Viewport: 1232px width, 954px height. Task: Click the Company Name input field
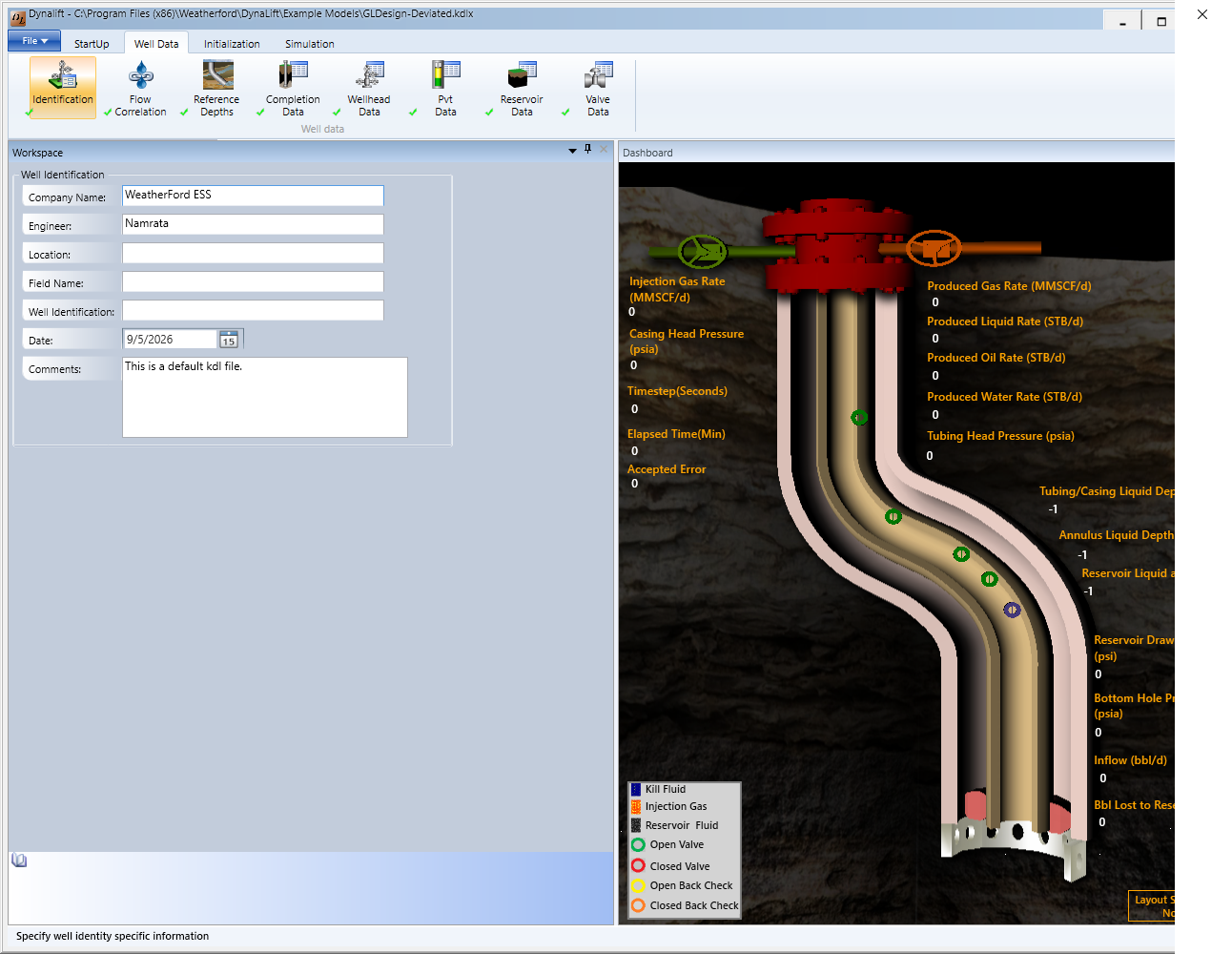pos(253,196)
